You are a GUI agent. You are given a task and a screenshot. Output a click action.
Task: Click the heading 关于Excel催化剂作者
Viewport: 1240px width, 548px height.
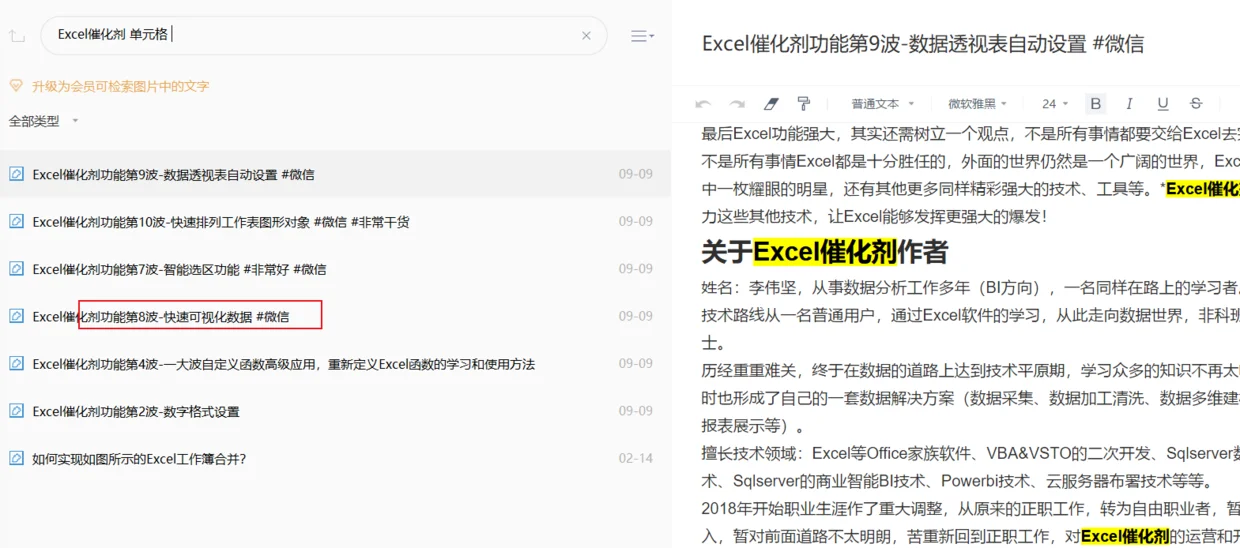[825, 252]
